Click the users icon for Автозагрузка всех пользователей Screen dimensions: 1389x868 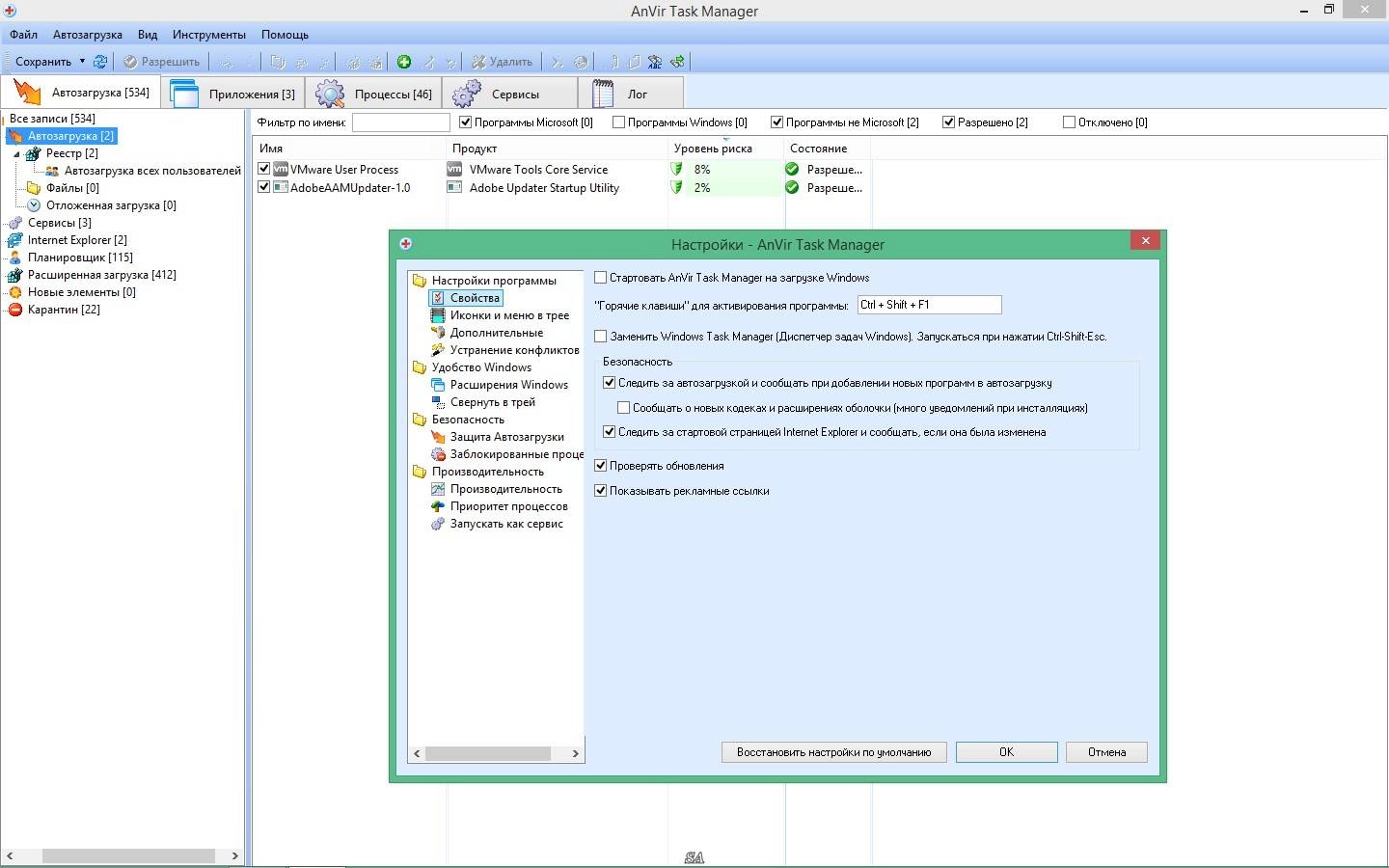[52, 171]
